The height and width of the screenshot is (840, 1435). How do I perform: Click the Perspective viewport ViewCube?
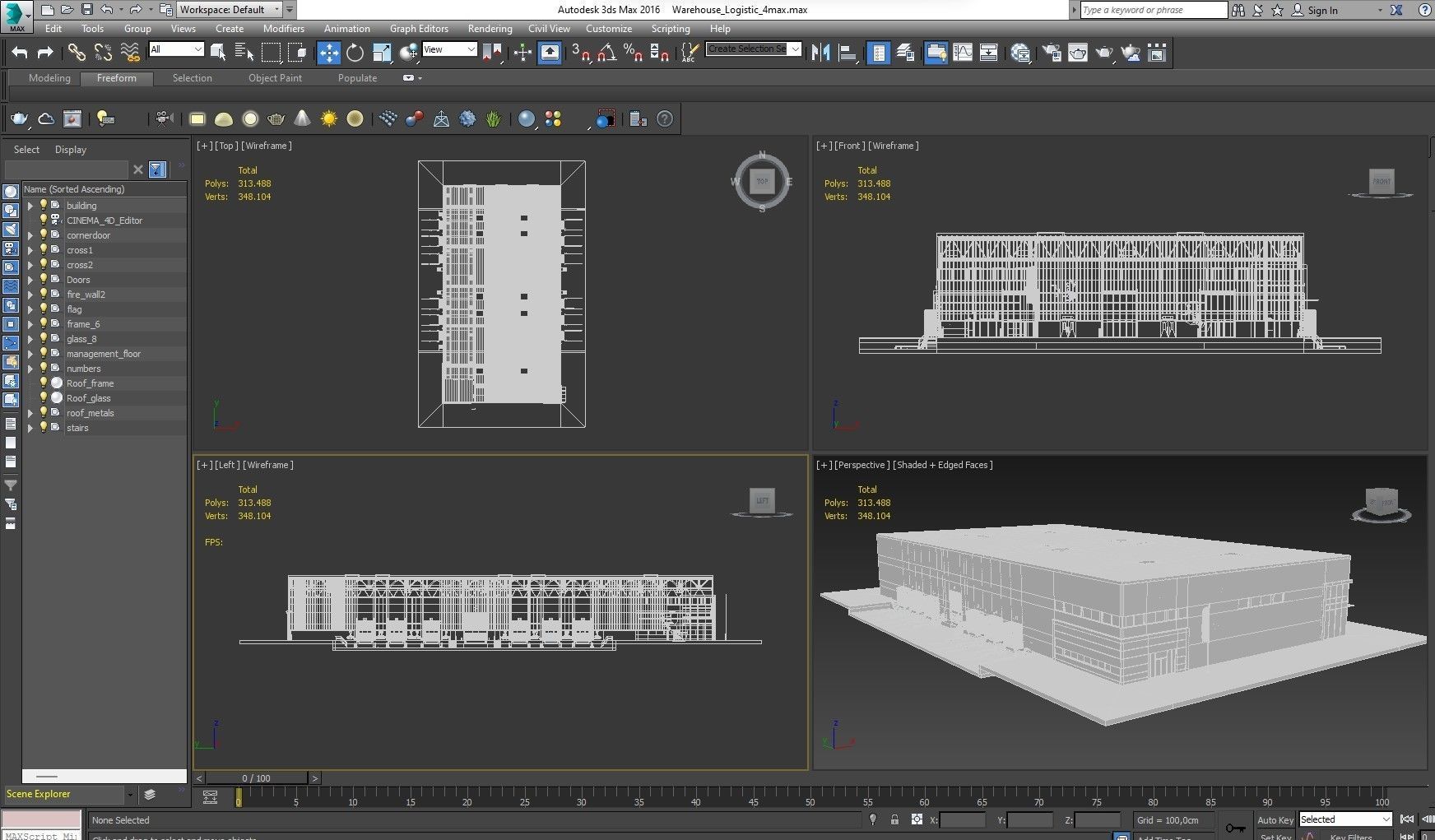click(x=1382, y=504)
